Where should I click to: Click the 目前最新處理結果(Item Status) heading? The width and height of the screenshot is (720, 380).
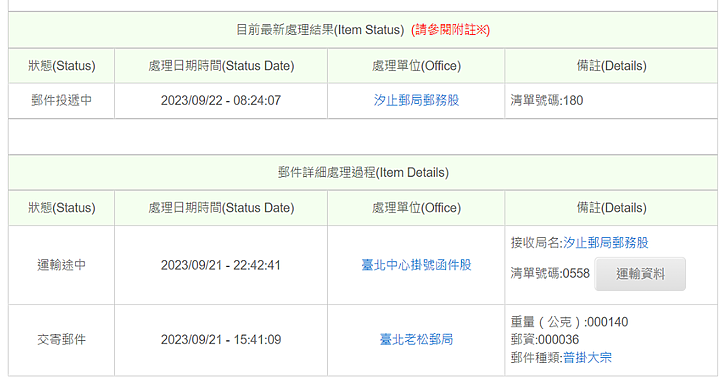(320, 30)
